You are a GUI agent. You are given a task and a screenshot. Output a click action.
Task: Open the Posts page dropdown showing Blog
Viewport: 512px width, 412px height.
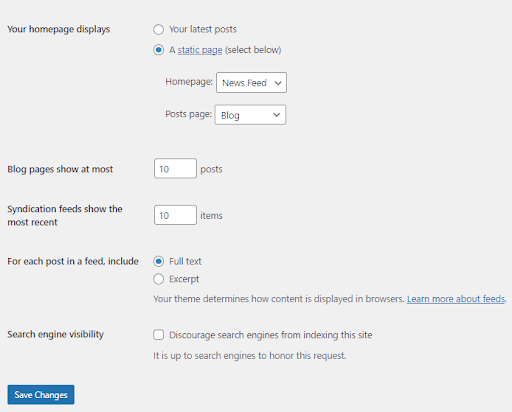click(x=250, y=115)
